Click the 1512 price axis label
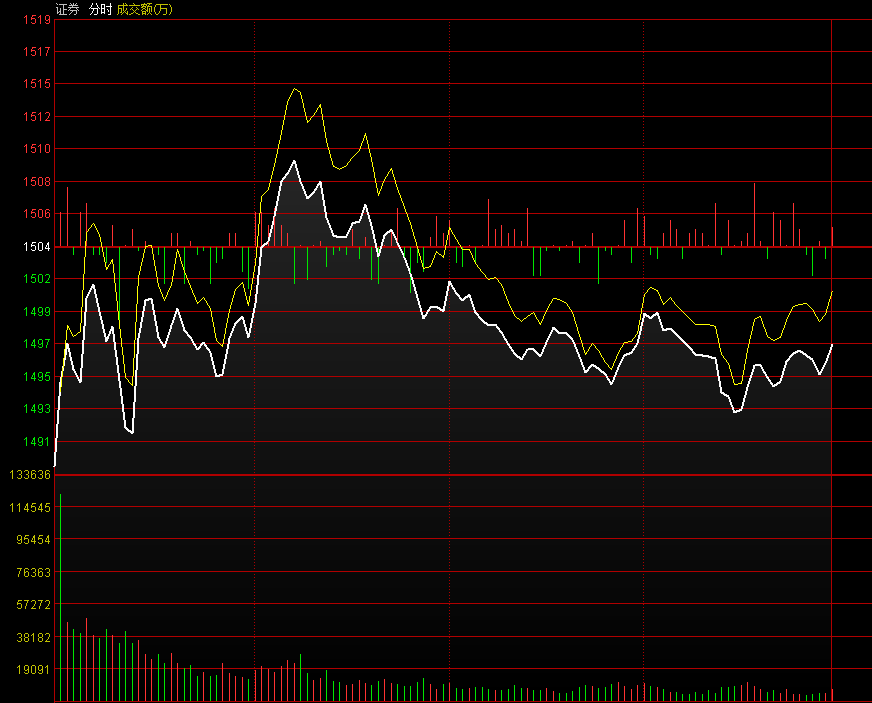Screen dimensions: 872x703 point(37,117)
